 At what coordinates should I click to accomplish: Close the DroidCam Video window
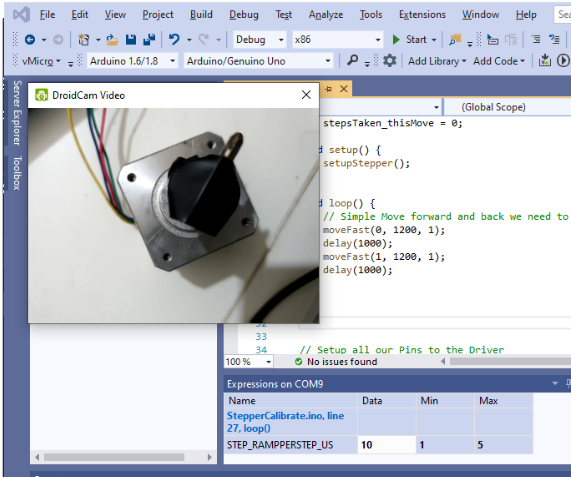tap(306, 95)
